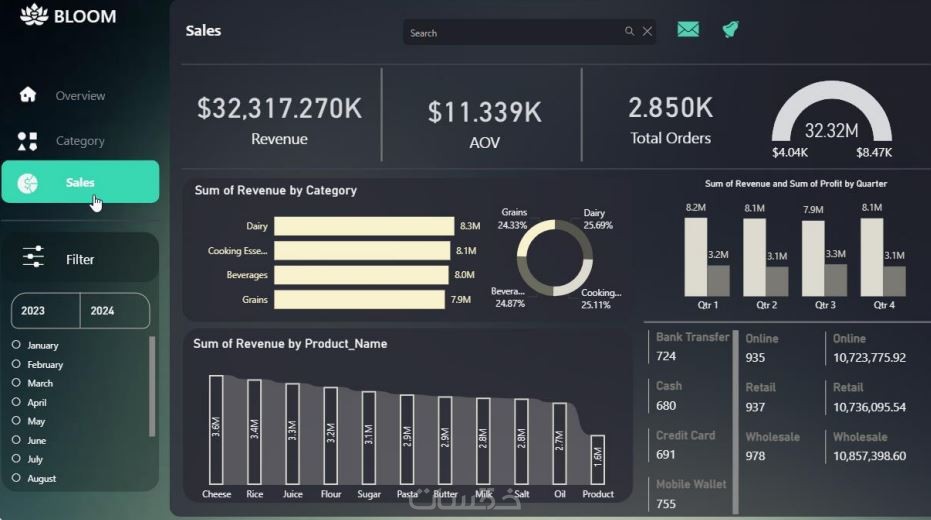Click into the Search input field
Image resolution: width=931 pixels, height=520 pixels.
click(x=514, y=33)
